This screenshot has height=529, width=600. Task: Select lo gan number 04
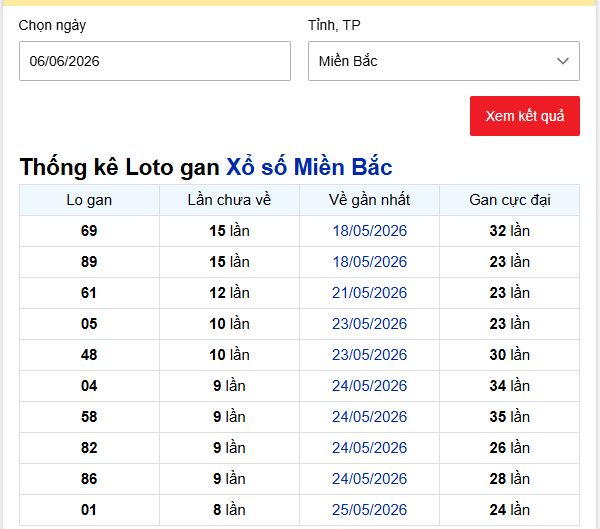coord(89,386)
